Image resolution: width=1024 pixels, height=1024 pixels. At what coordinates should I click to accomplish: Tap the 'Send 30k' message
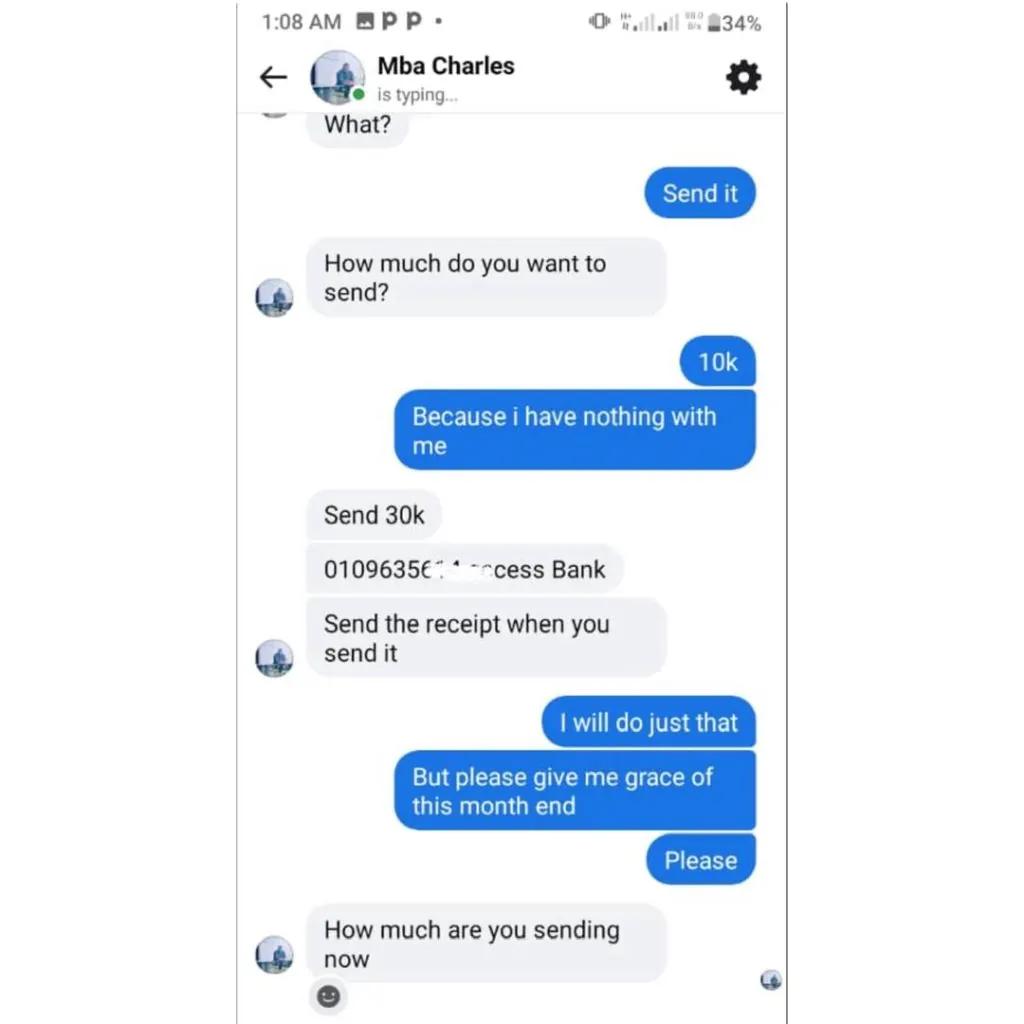click(374, 515)
